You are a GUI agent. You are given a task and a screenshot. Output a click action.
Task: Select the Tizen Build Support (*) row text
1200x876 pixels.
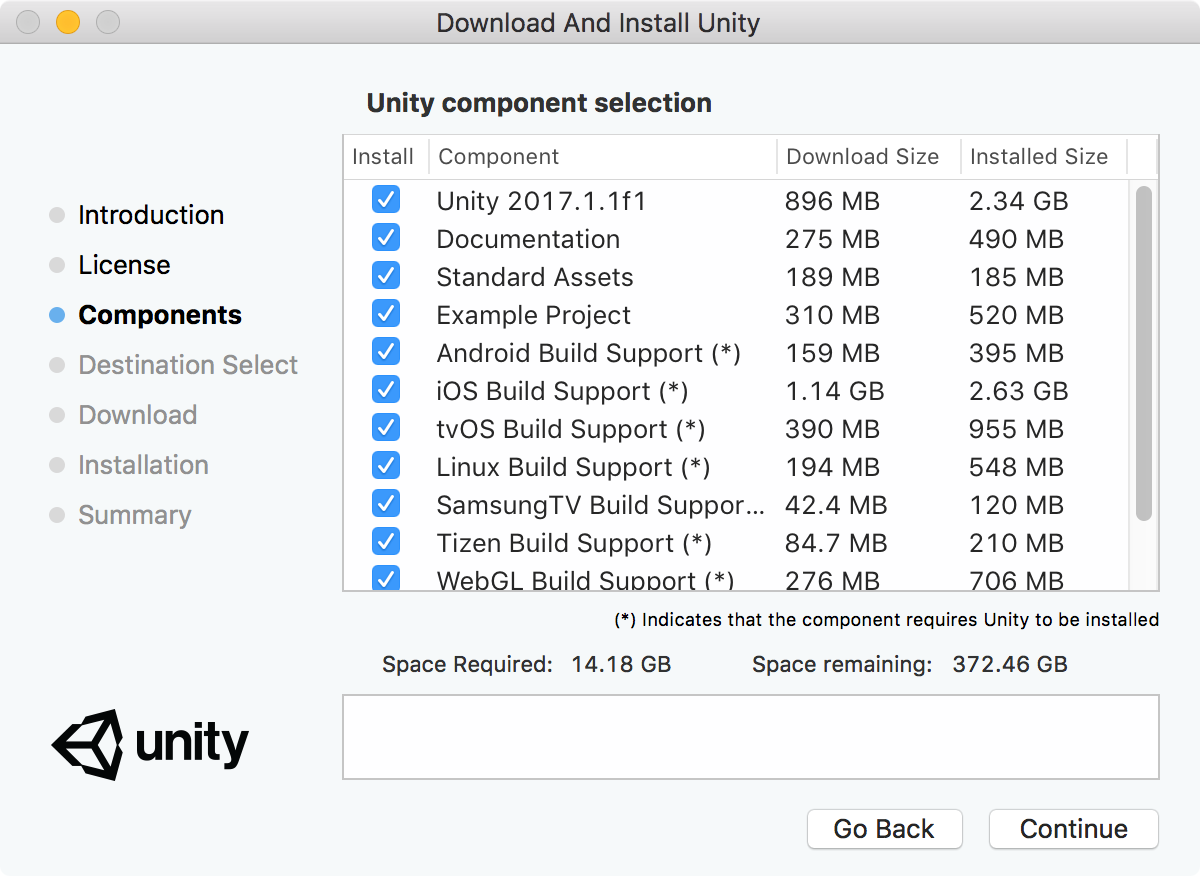574,543
